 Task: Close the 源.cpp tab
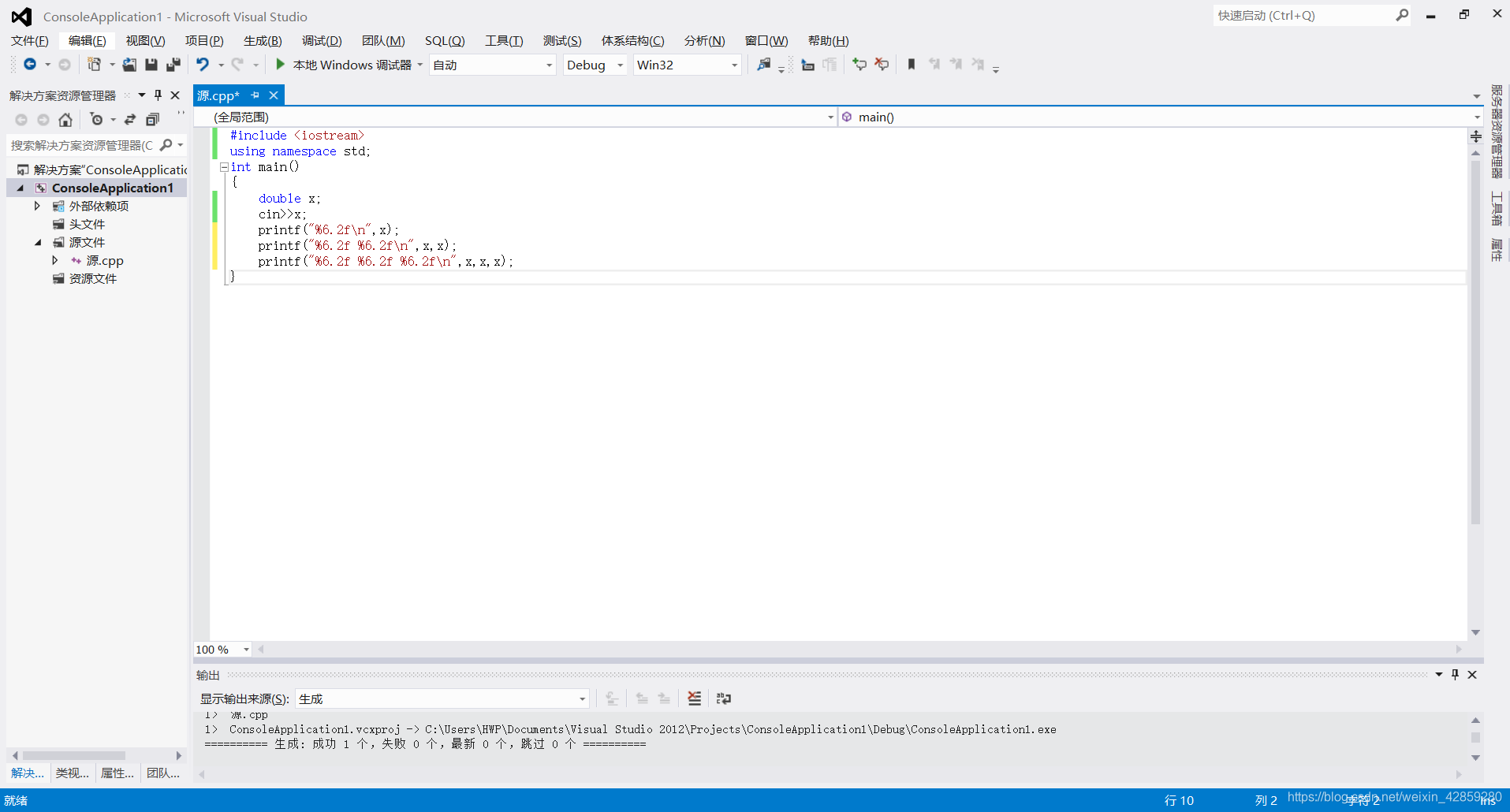tap(274, 95)
